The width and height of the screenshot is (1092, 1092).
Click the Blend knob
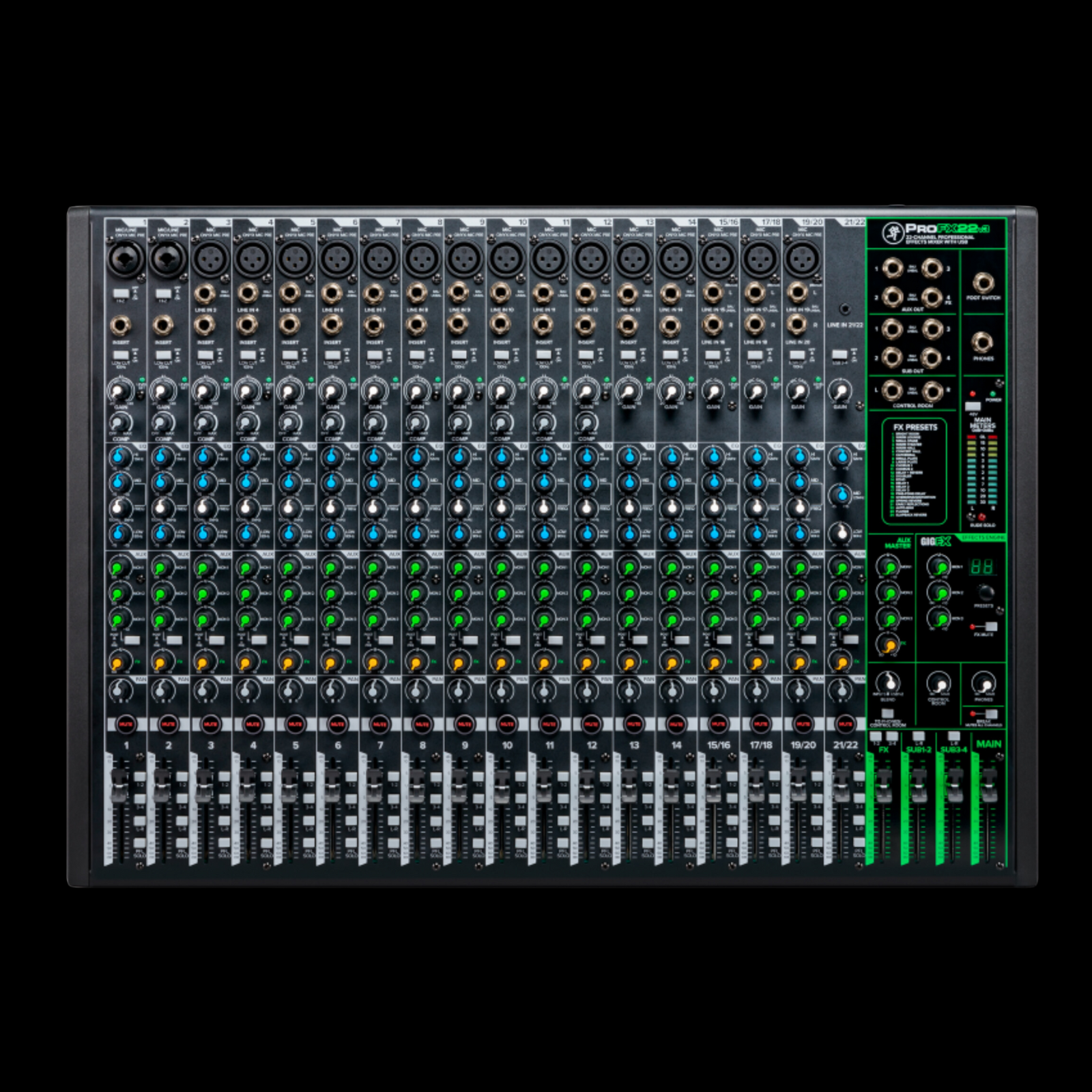(x=887, y=682)
